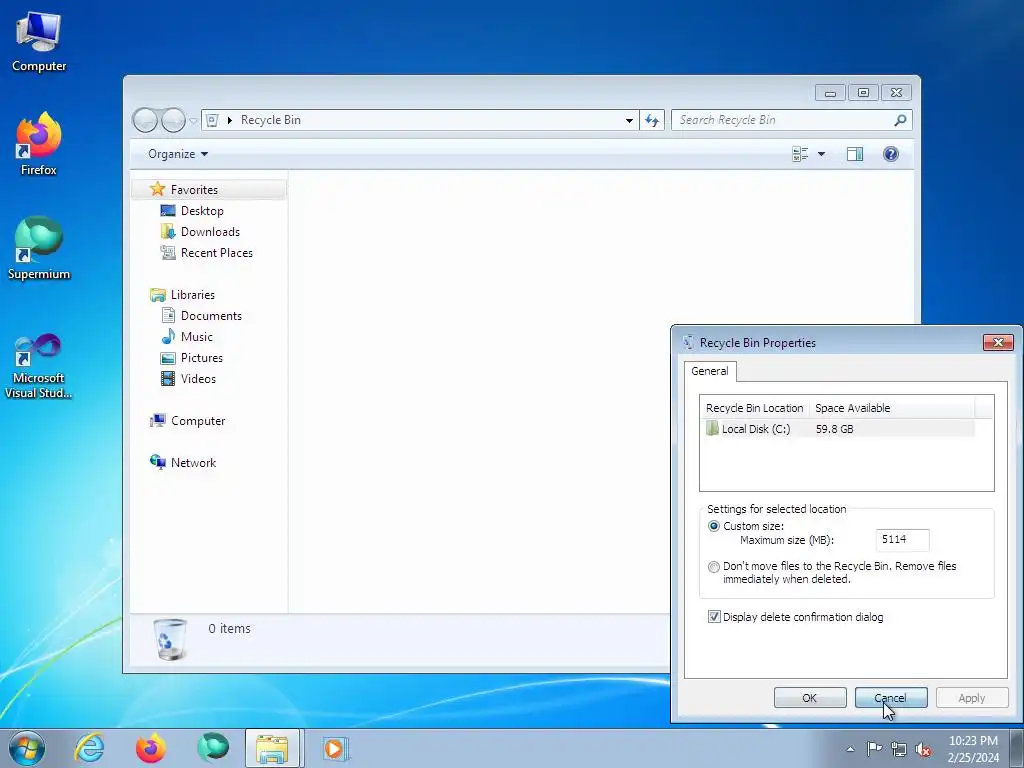Select Network in the navigation pane
1024x768 pixels.
click(193, 463)
